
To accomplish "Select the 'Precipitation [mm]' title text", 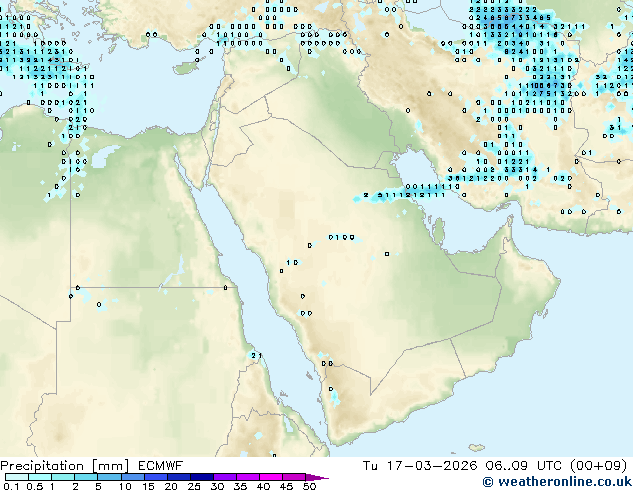I will [x=64, y=466].
